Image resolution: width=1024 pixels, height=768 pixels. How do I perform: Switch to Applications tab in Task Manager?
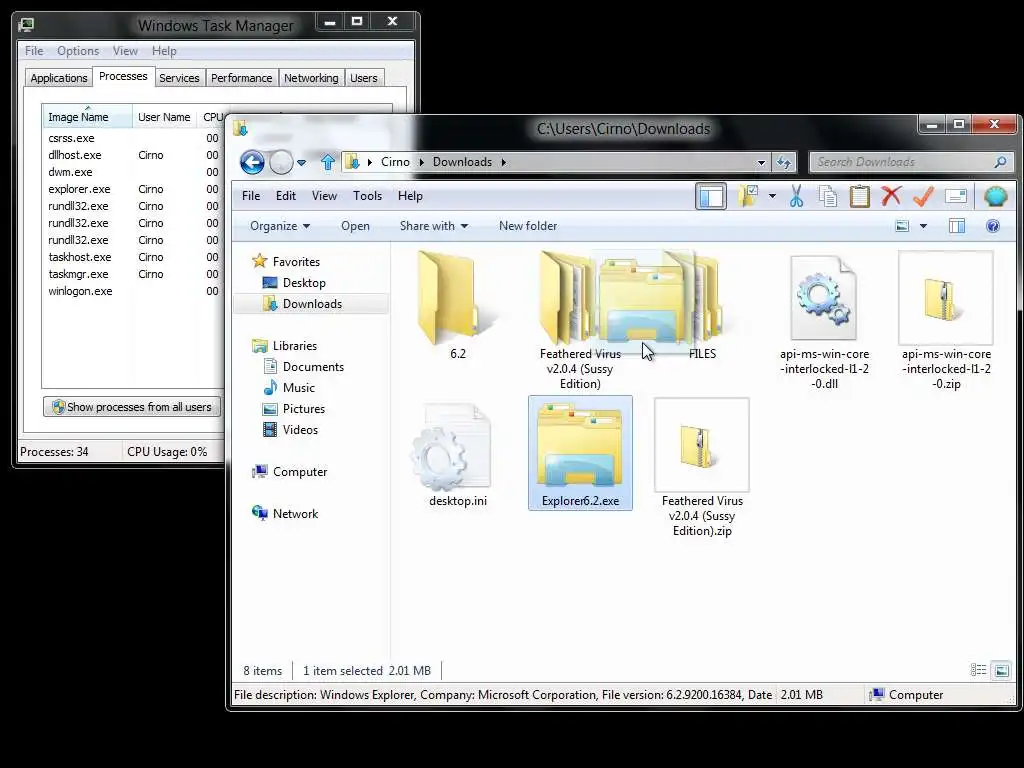(59, 78)
